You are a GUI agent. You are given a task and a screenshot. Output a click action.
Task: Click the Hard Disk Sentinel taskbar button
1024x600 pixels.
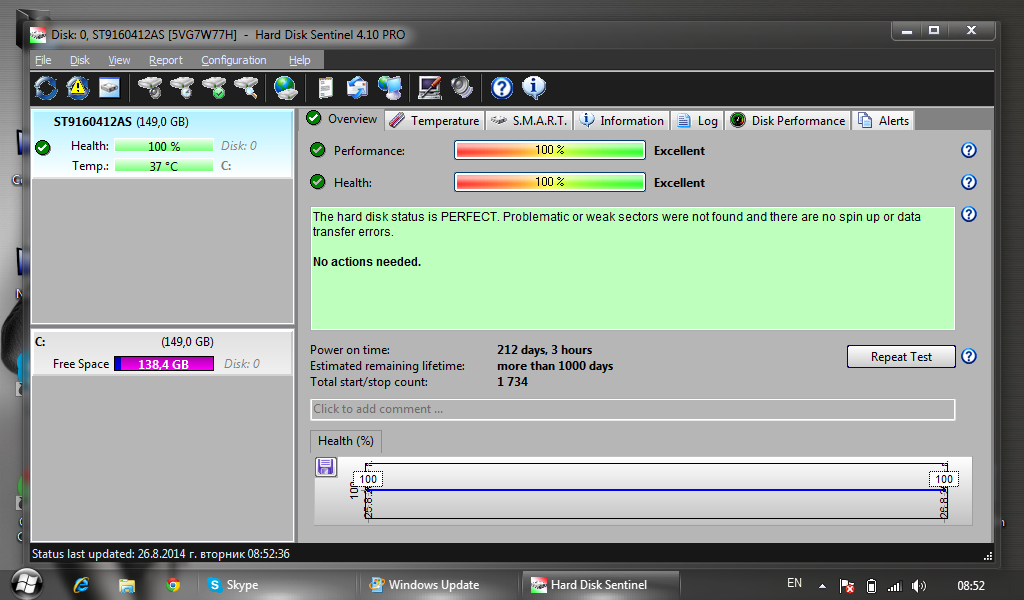point(600,585)
